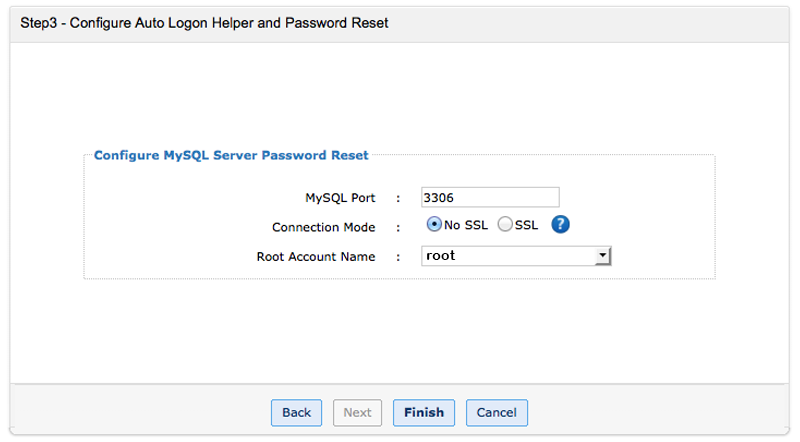Focus the MySQL Port input field

click(x=490, y=197)
